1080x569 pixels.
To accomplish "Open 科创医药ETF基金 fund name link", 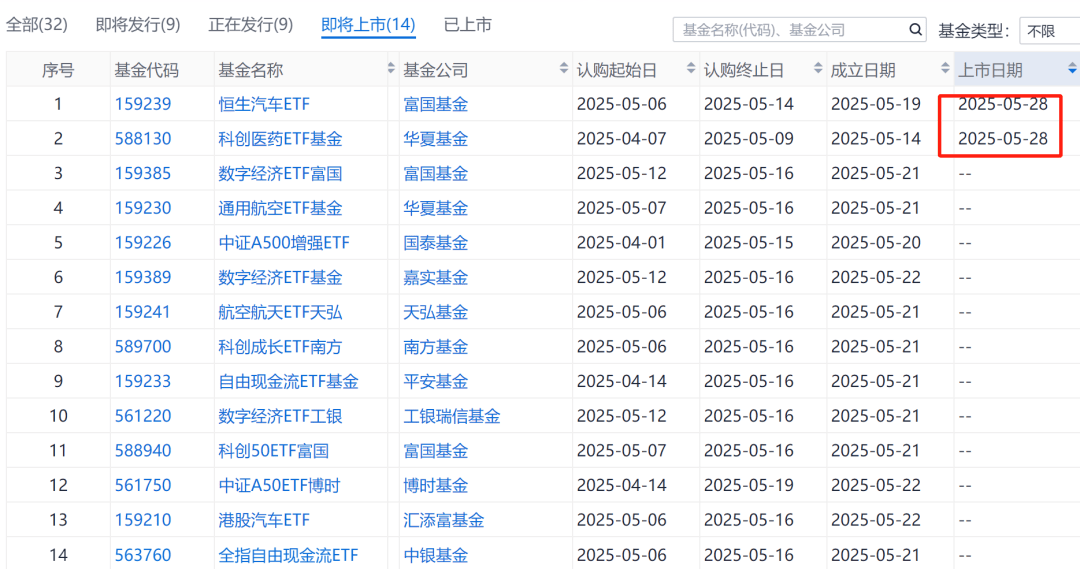I will coord(280,139).
